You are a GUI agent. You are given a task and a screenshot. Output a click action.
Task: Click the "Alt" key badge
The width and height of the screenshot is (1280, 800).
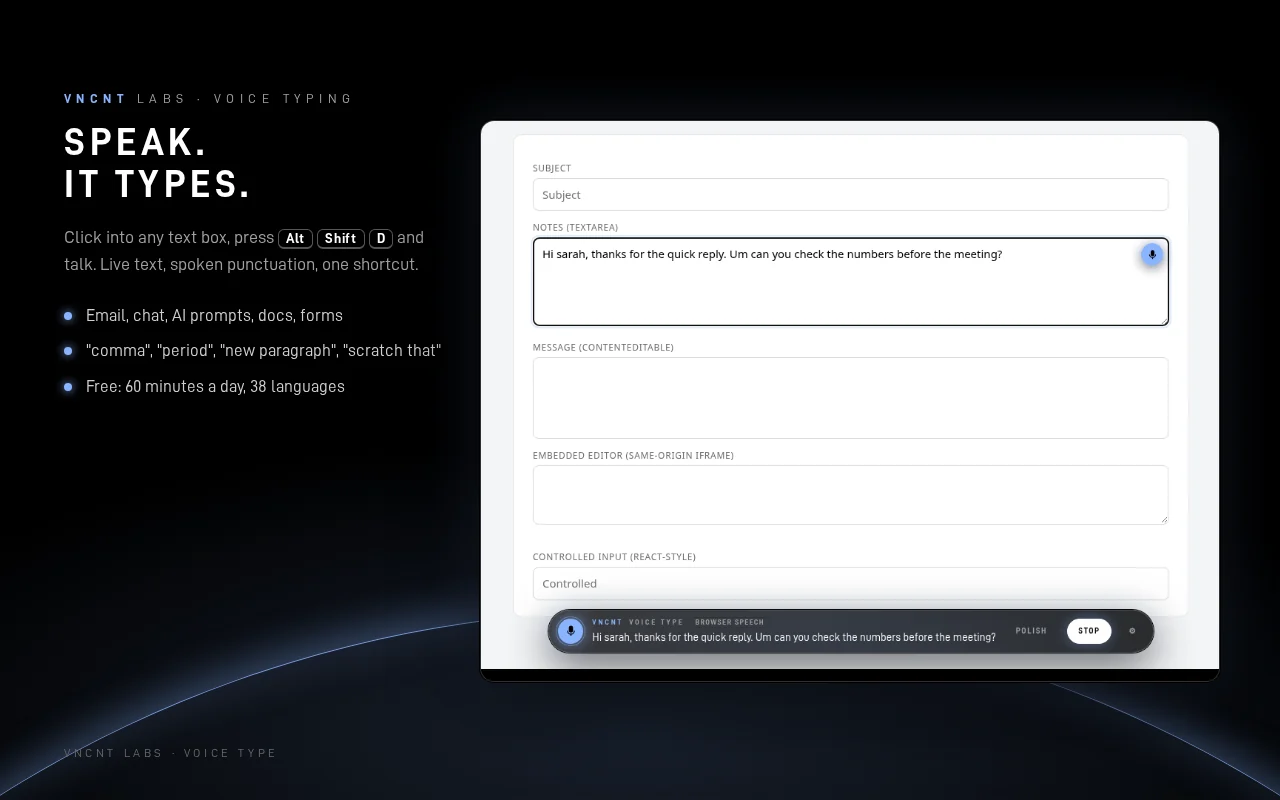click(295, 238)
